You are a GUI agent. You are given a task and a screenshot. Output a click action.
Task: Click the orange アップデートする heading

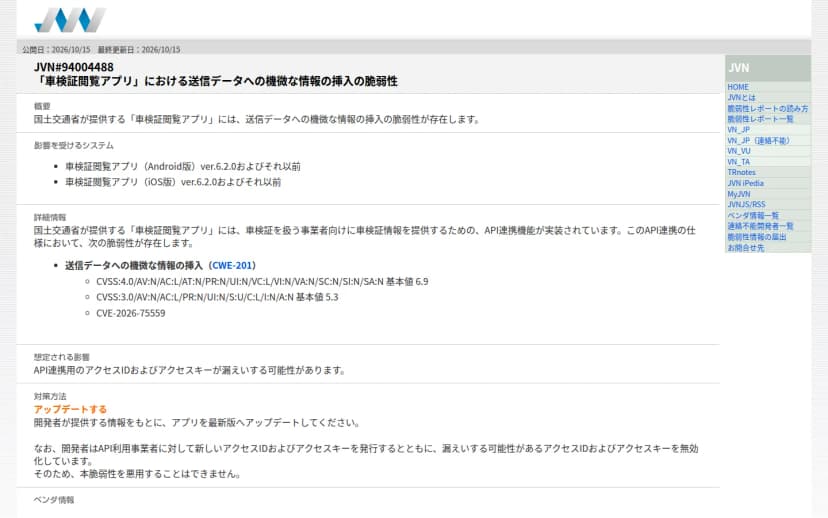pyautogui.click(x=70, y=409)
